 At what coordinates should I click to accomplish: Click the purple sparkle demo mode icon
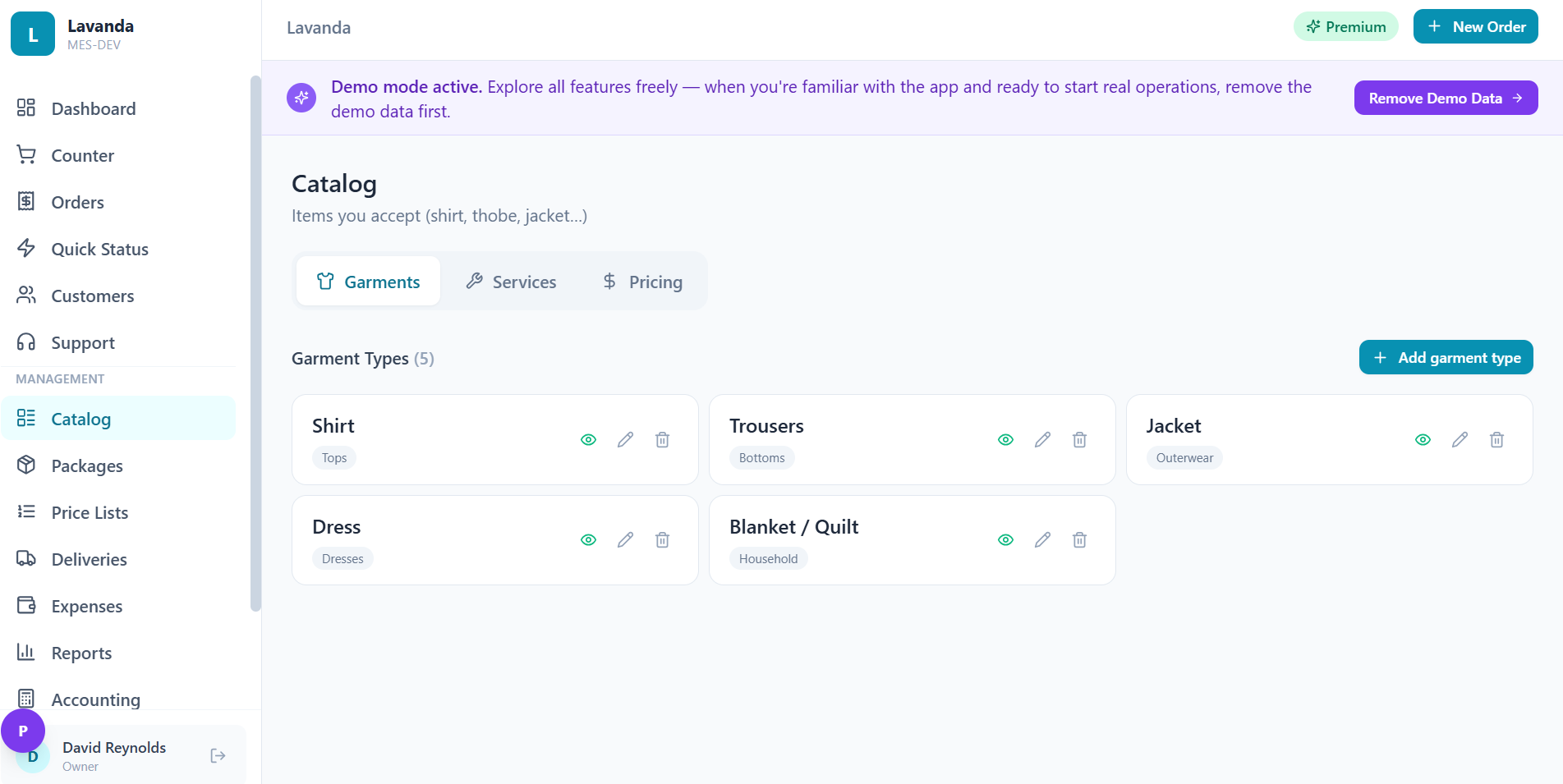pyautogui.click(x=301, y=99)
